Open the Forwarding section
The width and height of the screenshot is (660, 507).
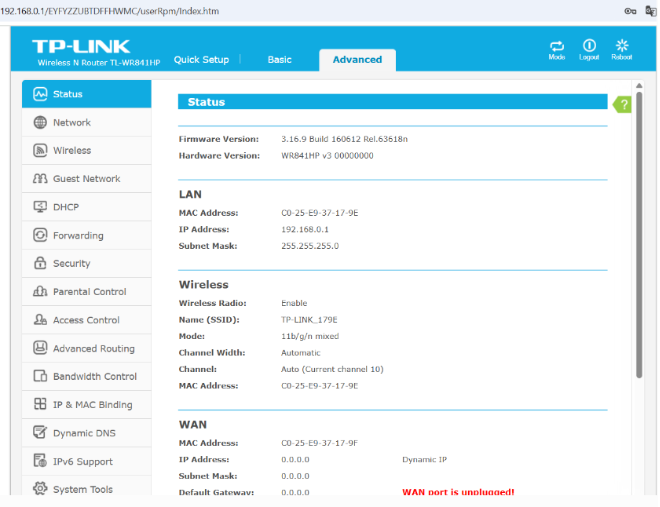78,236
